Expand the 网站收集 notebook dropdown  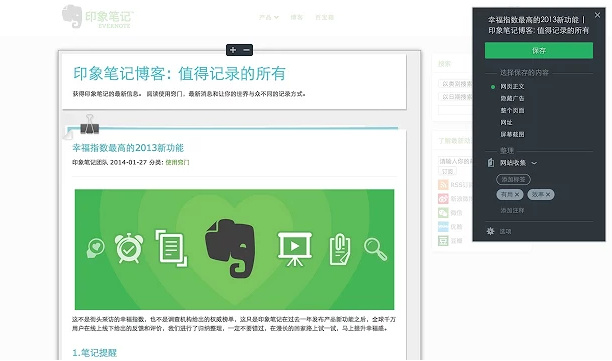(x=534, y=163)
